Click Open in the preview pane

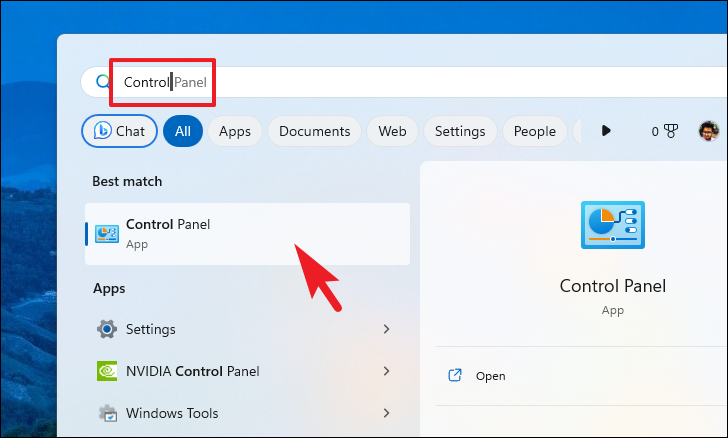490,376
